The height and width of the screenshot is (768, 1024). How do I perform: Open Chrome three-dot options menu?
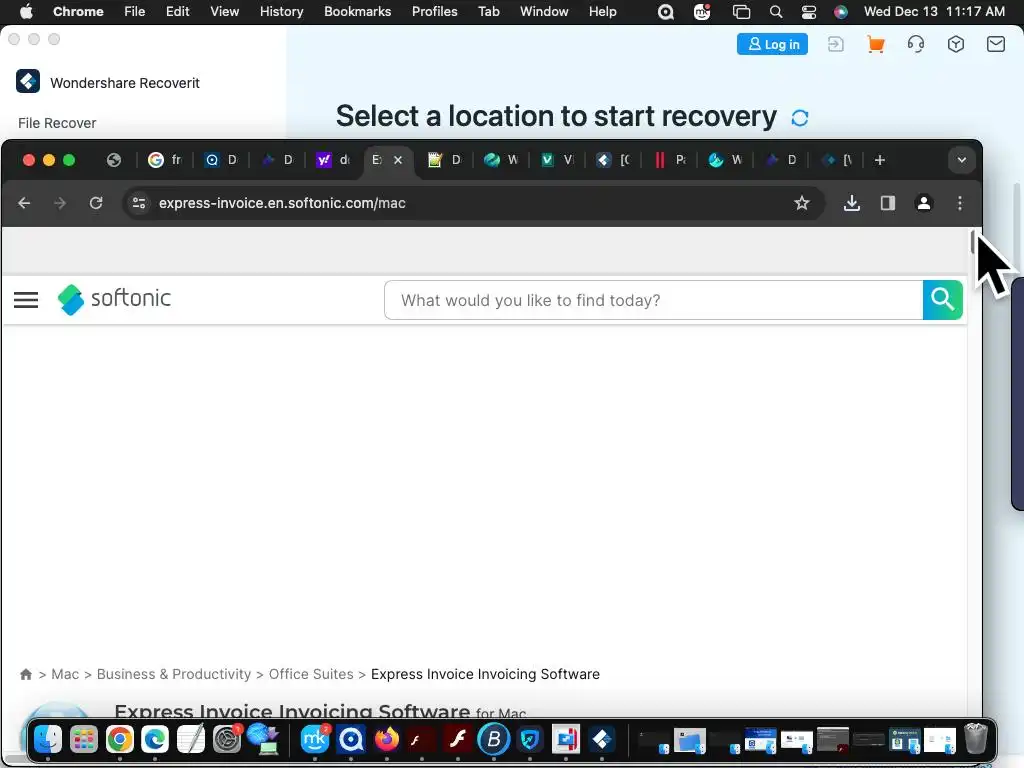click(959, 203)
